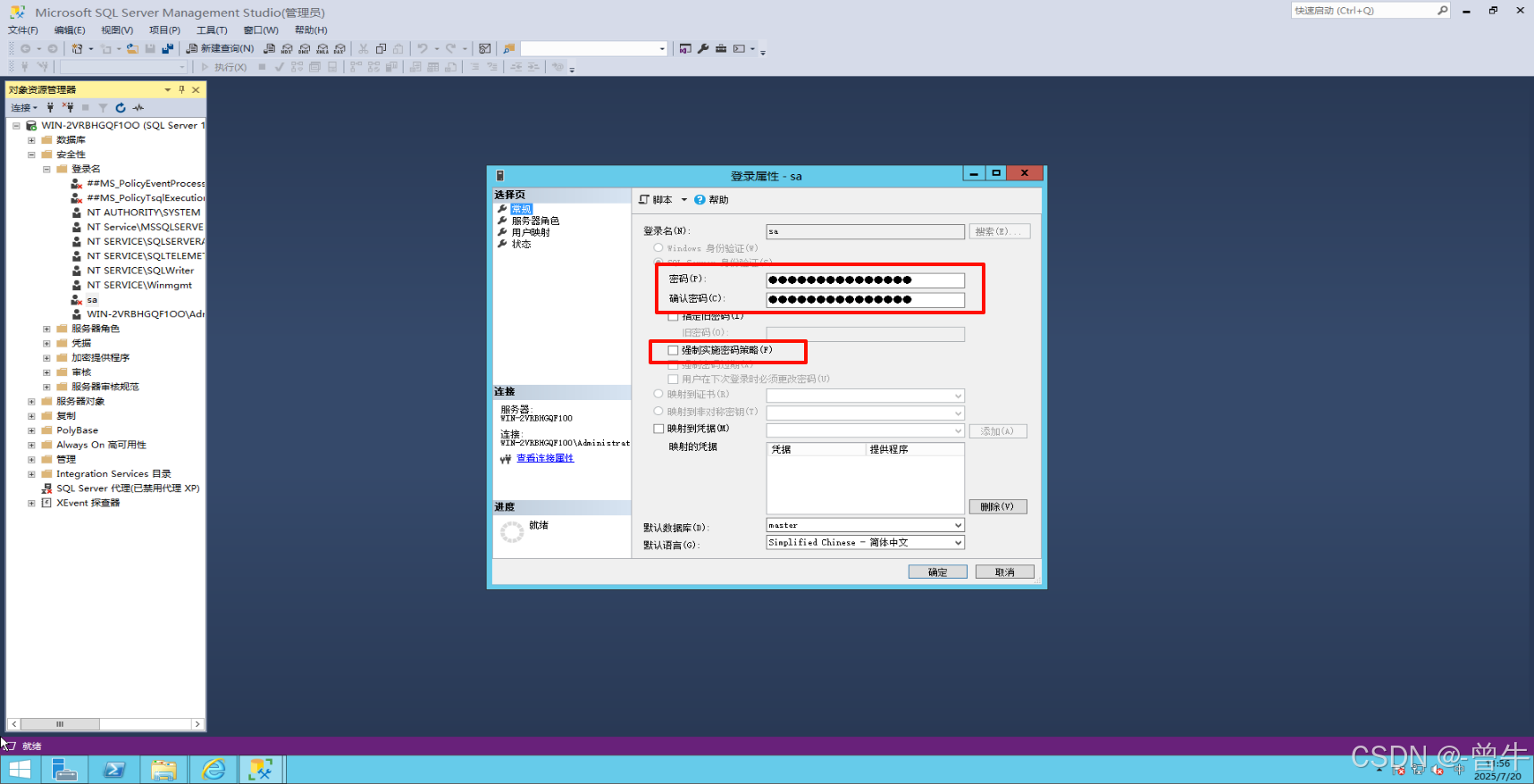
Task: Expand the 服务器角色 tree node
Action: click(x=46, y=329)
